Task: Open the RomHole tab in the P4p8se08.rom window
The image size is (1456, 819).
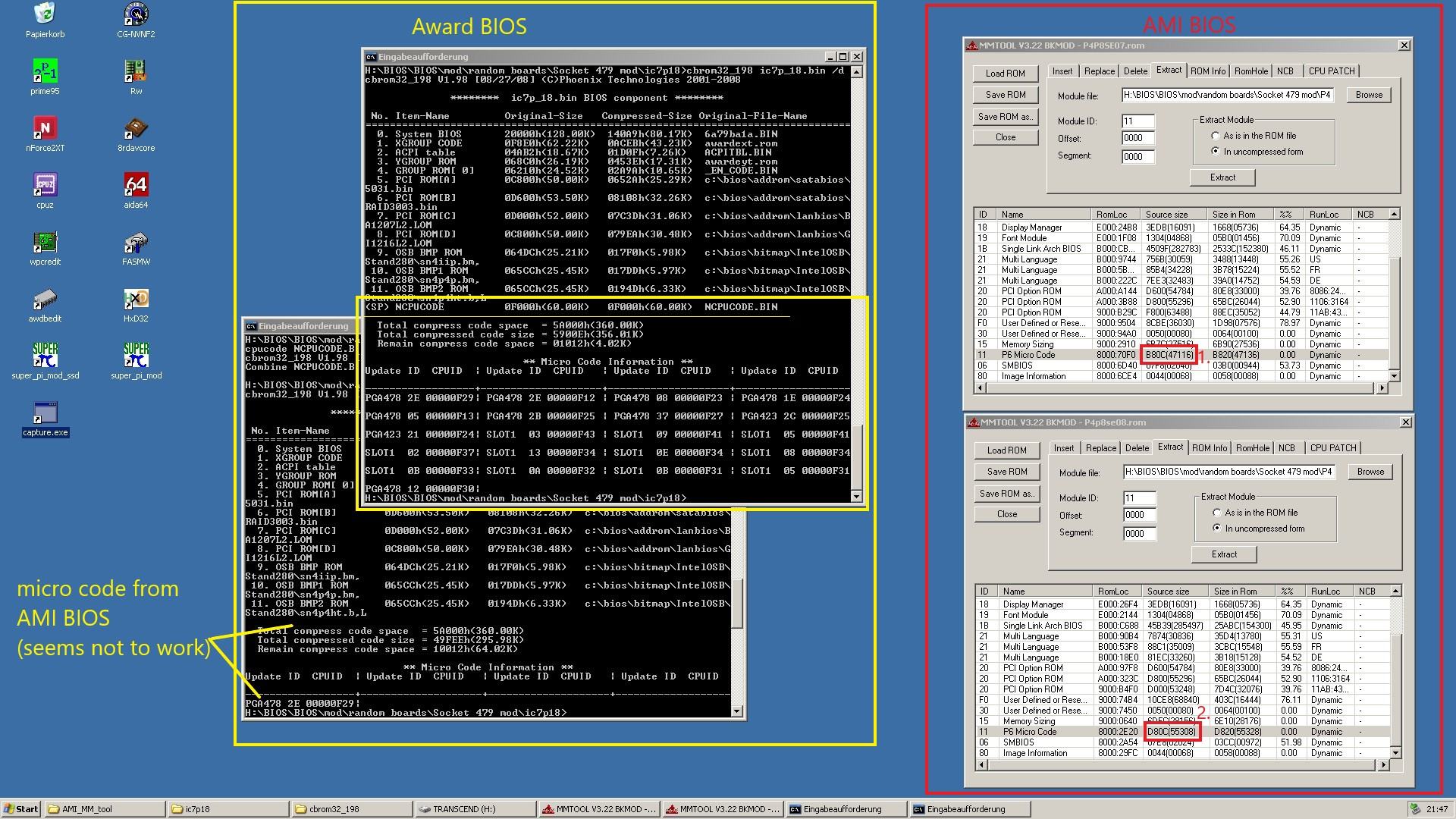Action: tap(1253, 448)
